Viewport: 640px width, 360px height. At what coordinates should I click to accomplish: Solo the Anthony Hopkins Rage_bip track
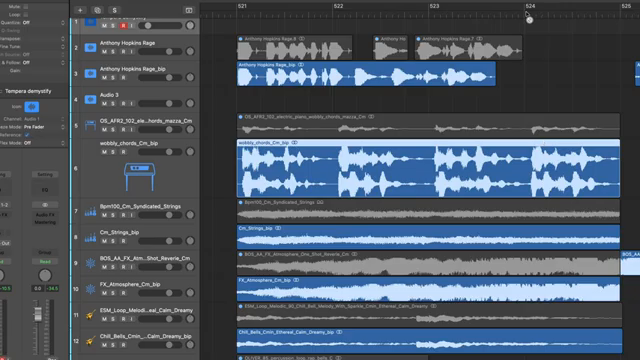113,78
